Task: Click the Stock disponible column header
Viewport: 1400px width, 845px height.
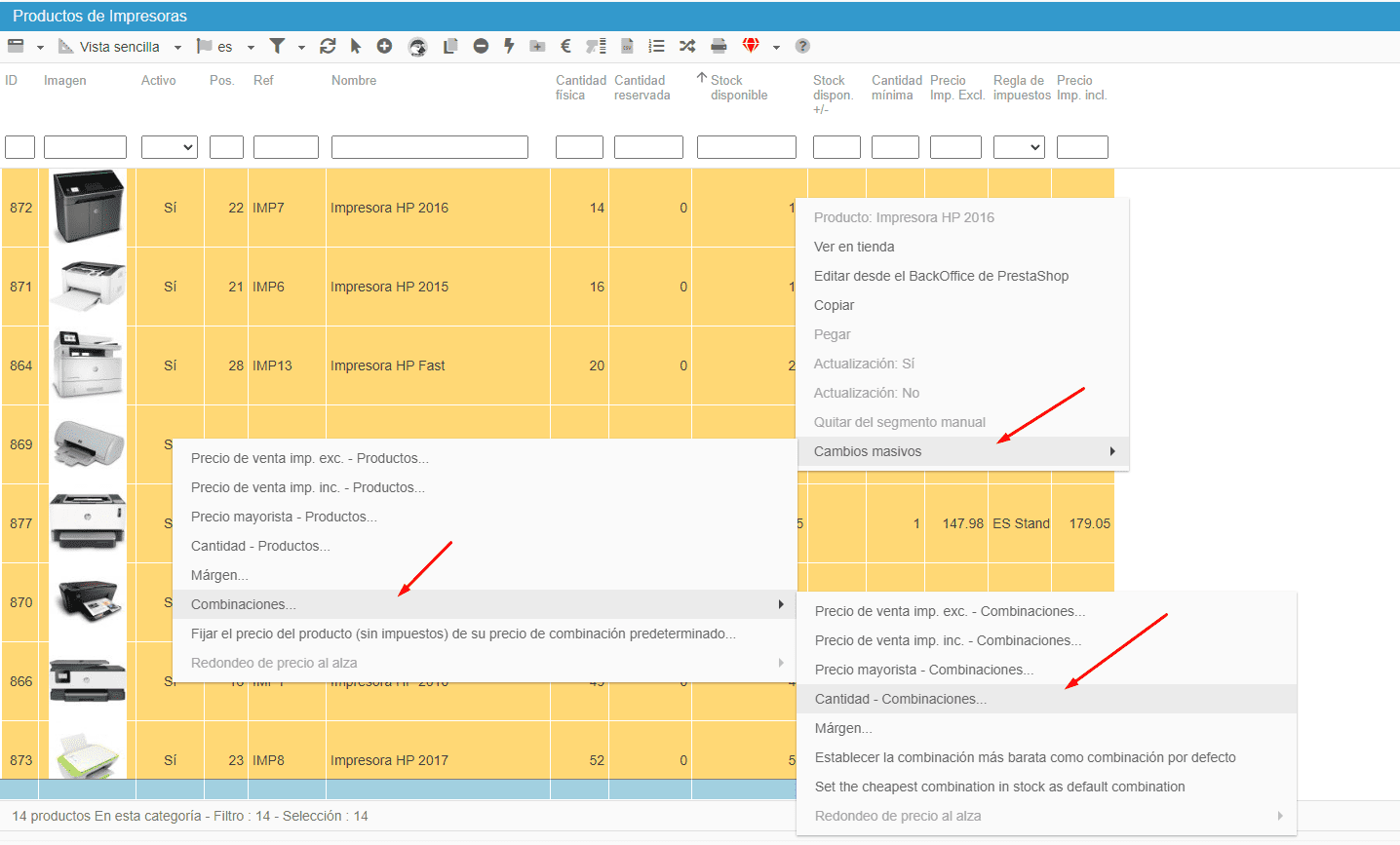Action: [738, 88]
